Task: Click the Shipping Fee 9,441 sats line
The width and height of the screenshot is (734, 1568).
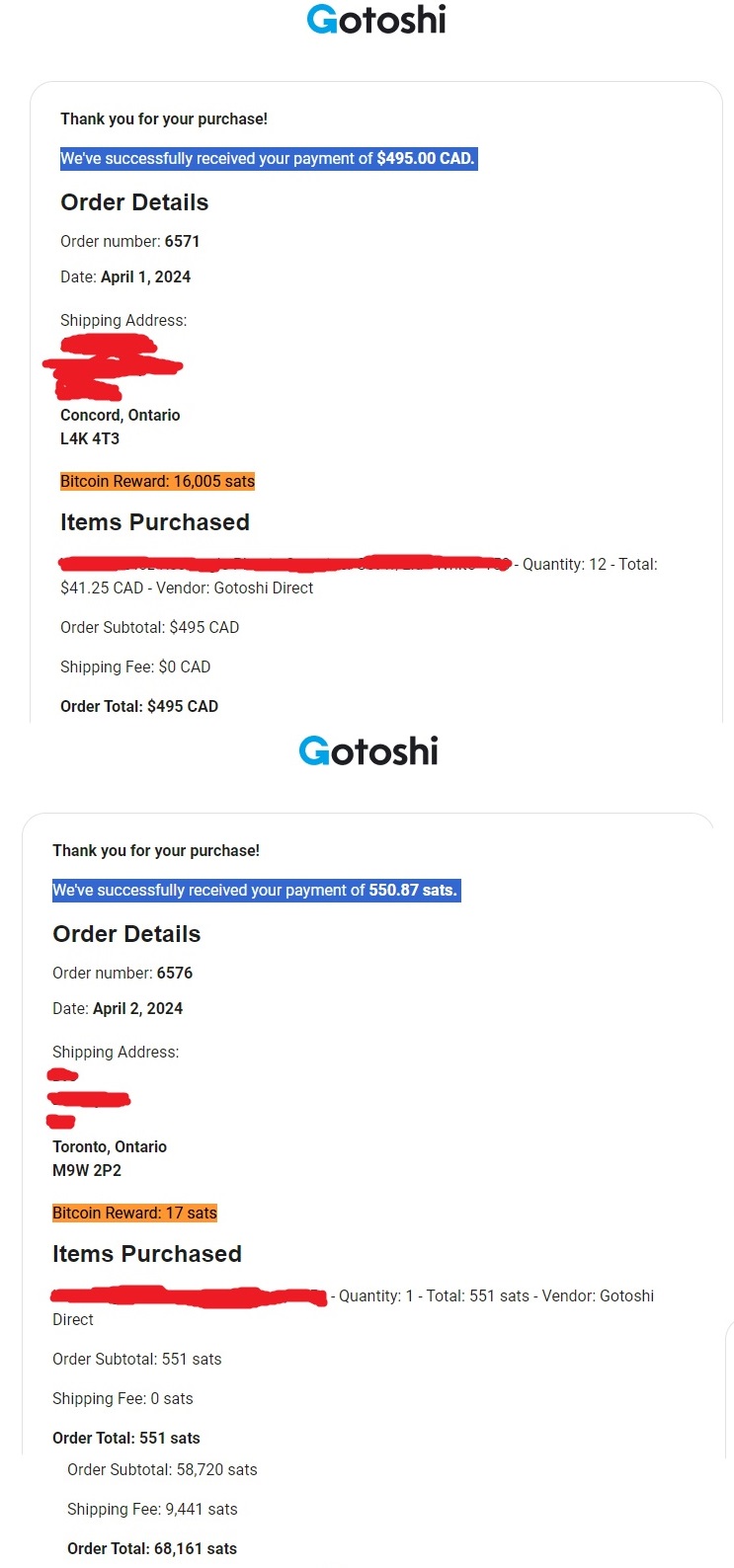Action: tap(152, 1509)
